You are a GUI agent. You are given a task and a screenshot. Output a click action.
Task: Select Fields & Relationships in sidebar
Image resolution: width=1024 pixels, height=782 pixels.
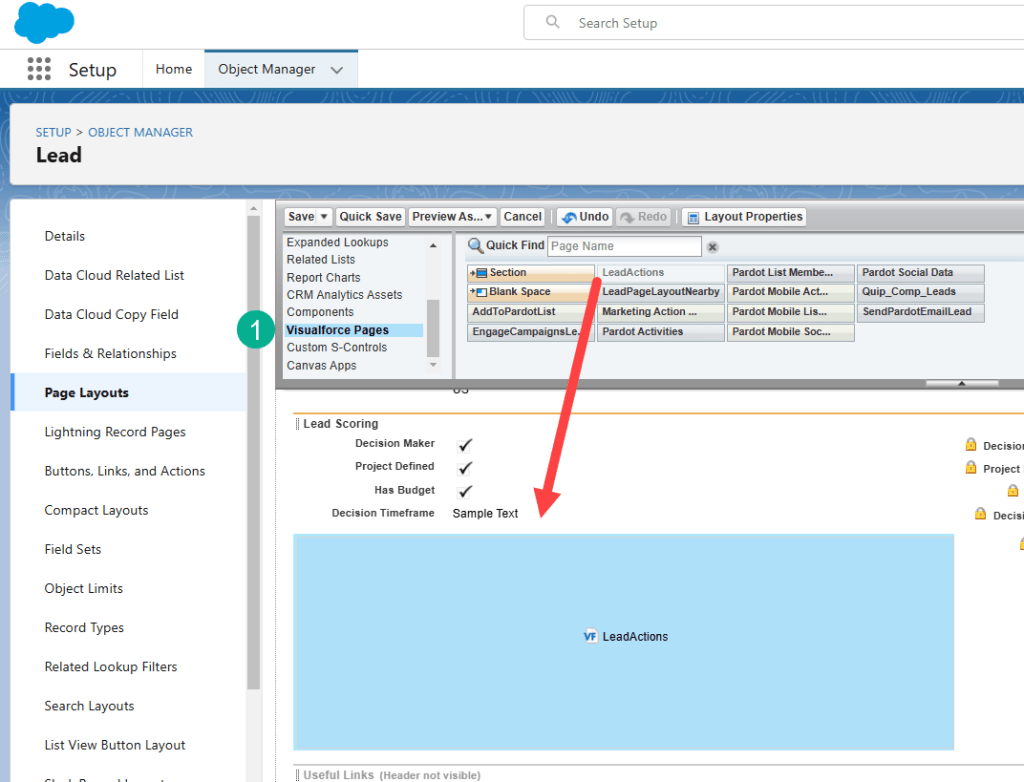[x=110, y=353]
